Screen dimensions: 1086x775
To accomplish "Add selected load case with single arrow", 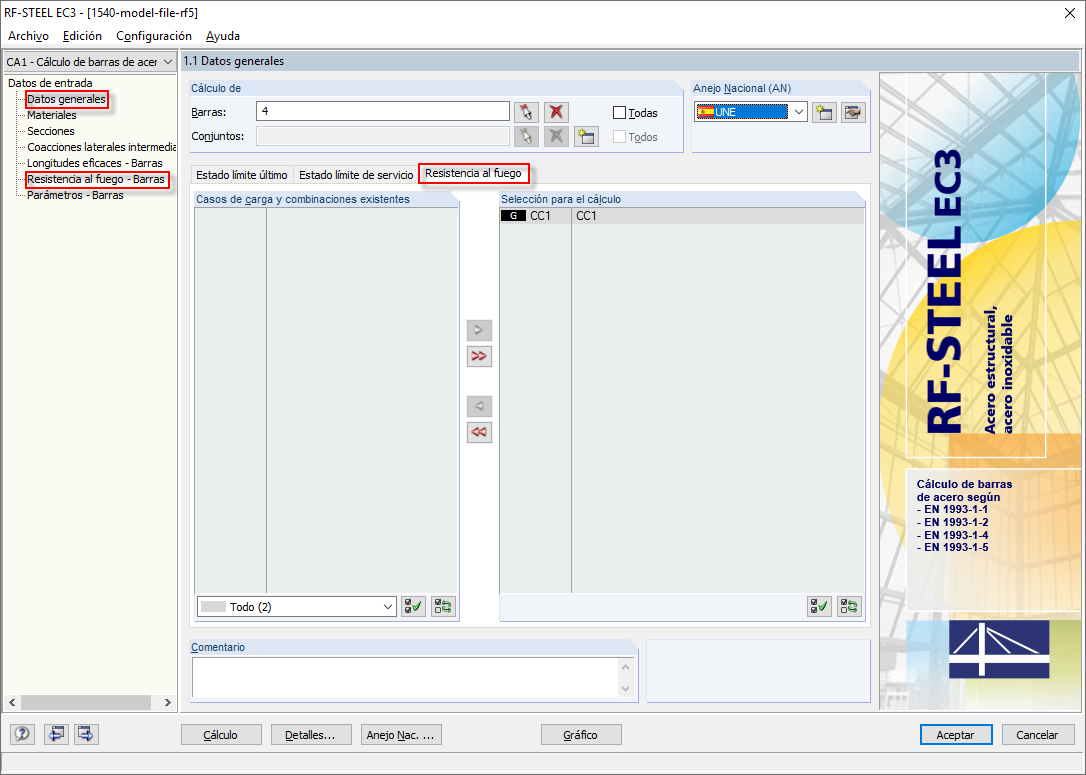I will 479,330.
